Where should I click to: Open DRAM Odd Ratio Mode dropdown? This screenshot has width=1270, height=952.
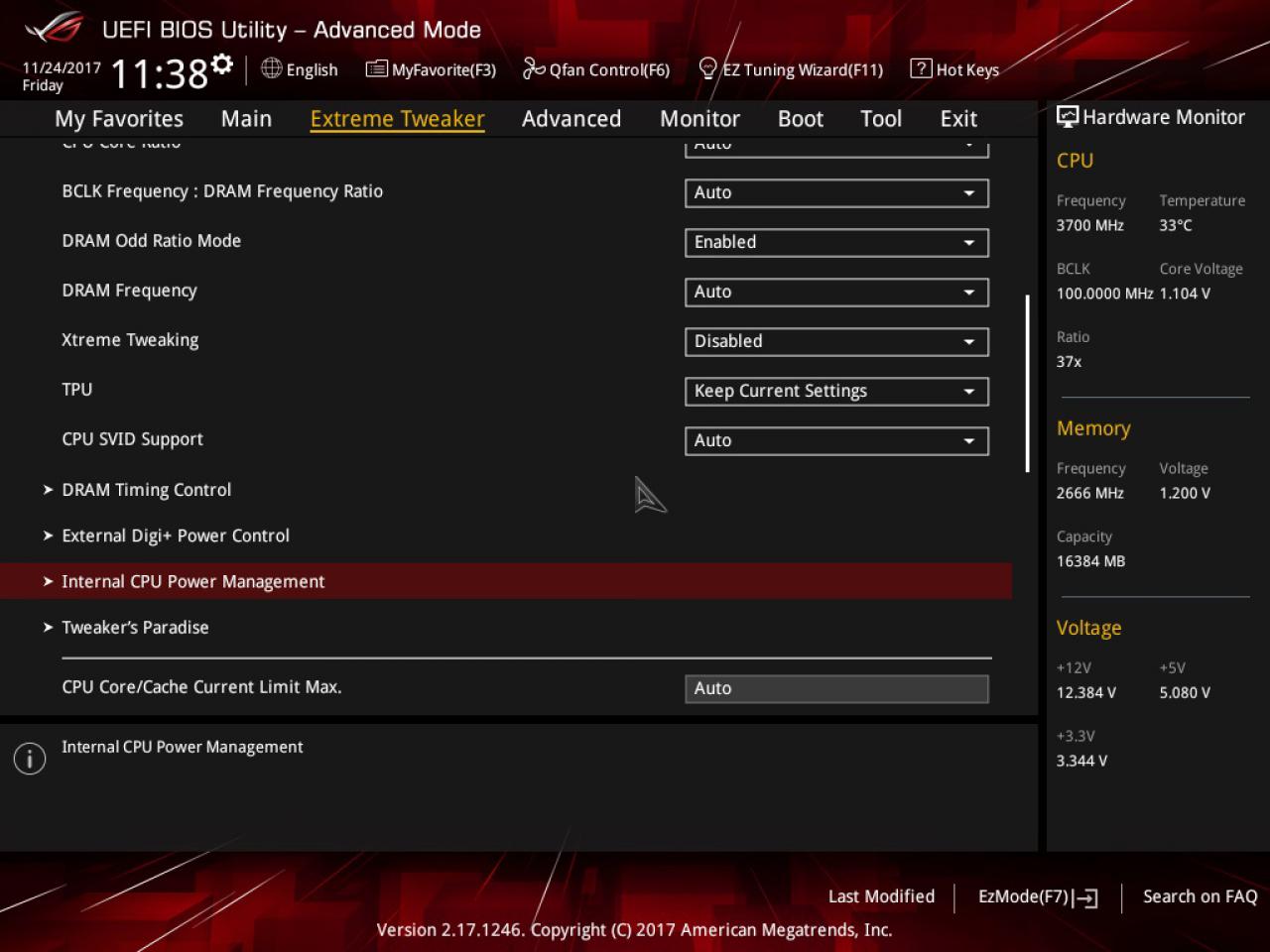click(836, 243)
